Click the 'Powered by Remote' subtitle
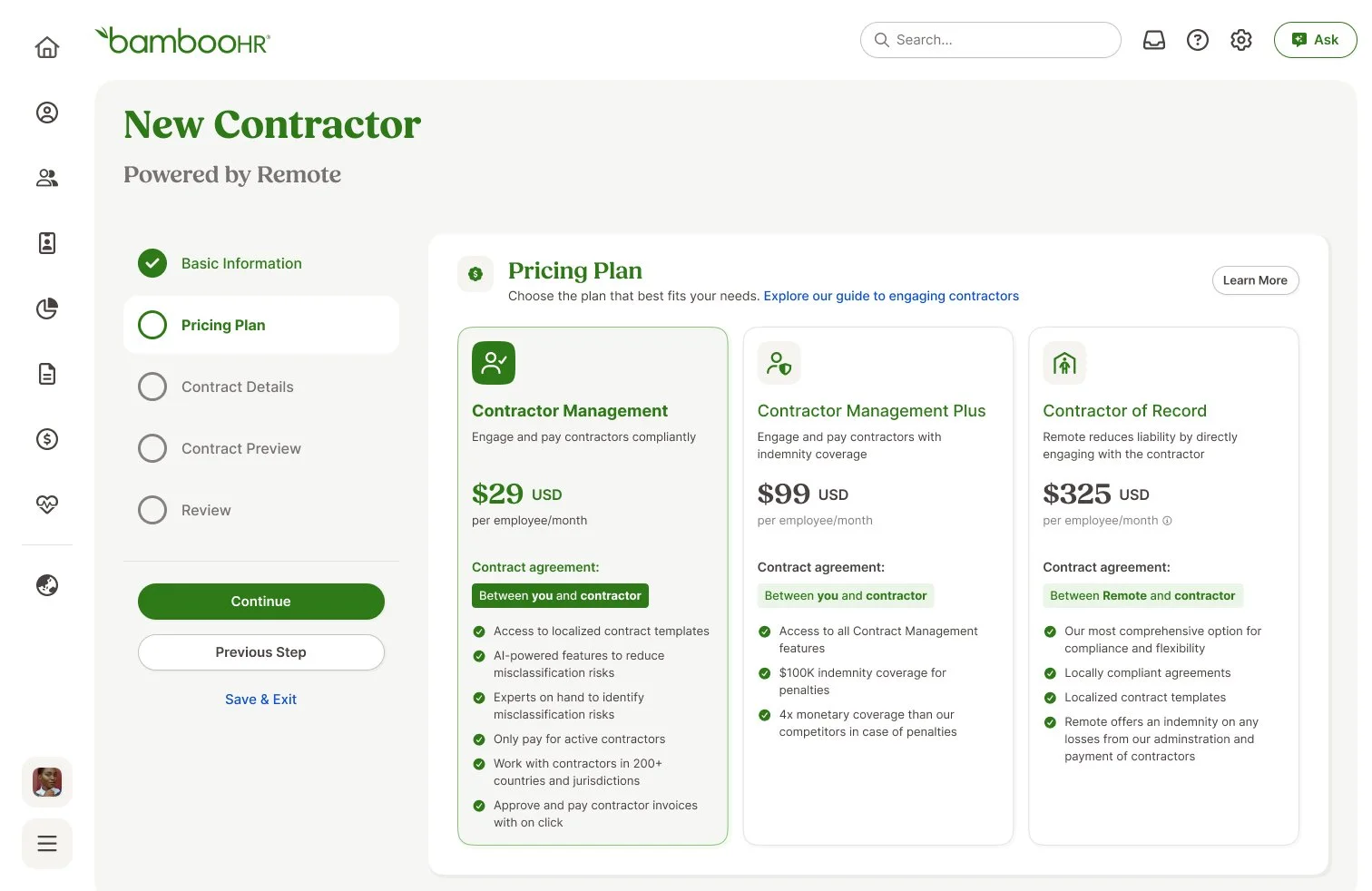This screenshot has width=1372, height=891. (x=232, y=174)
